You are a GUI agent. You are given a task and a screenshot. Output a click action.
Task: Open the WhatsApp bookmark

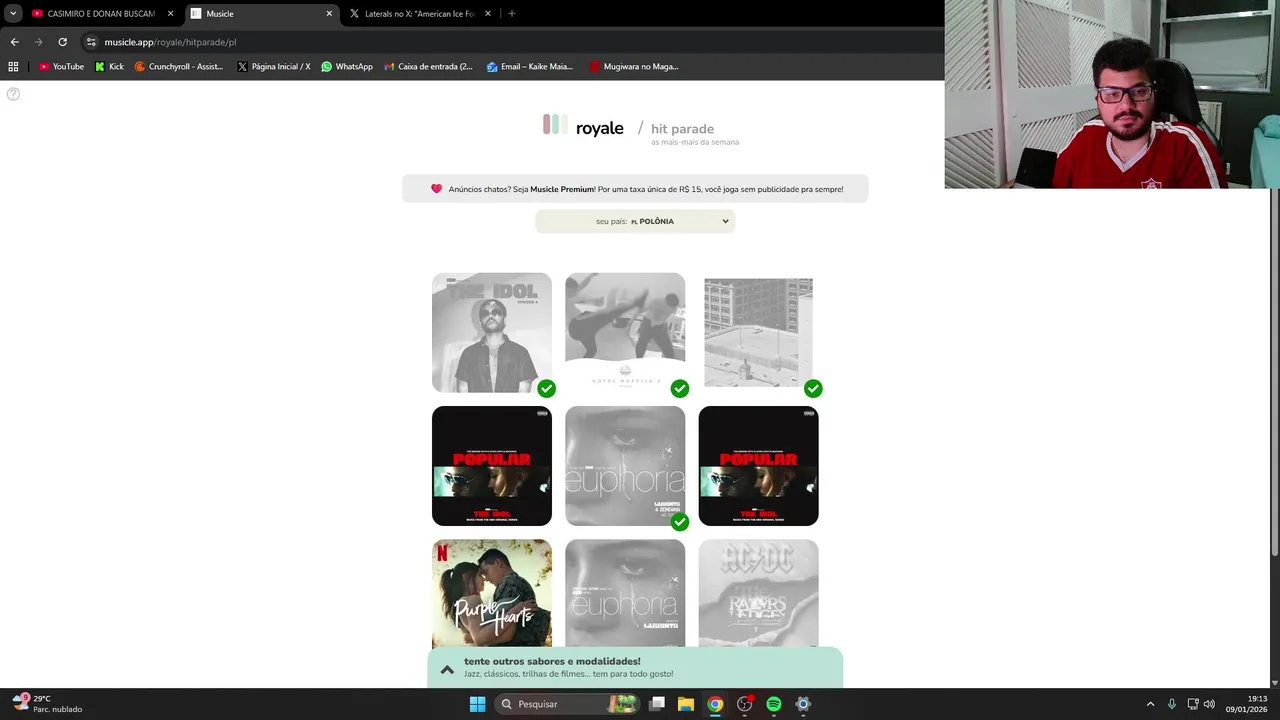click(346, 67)
